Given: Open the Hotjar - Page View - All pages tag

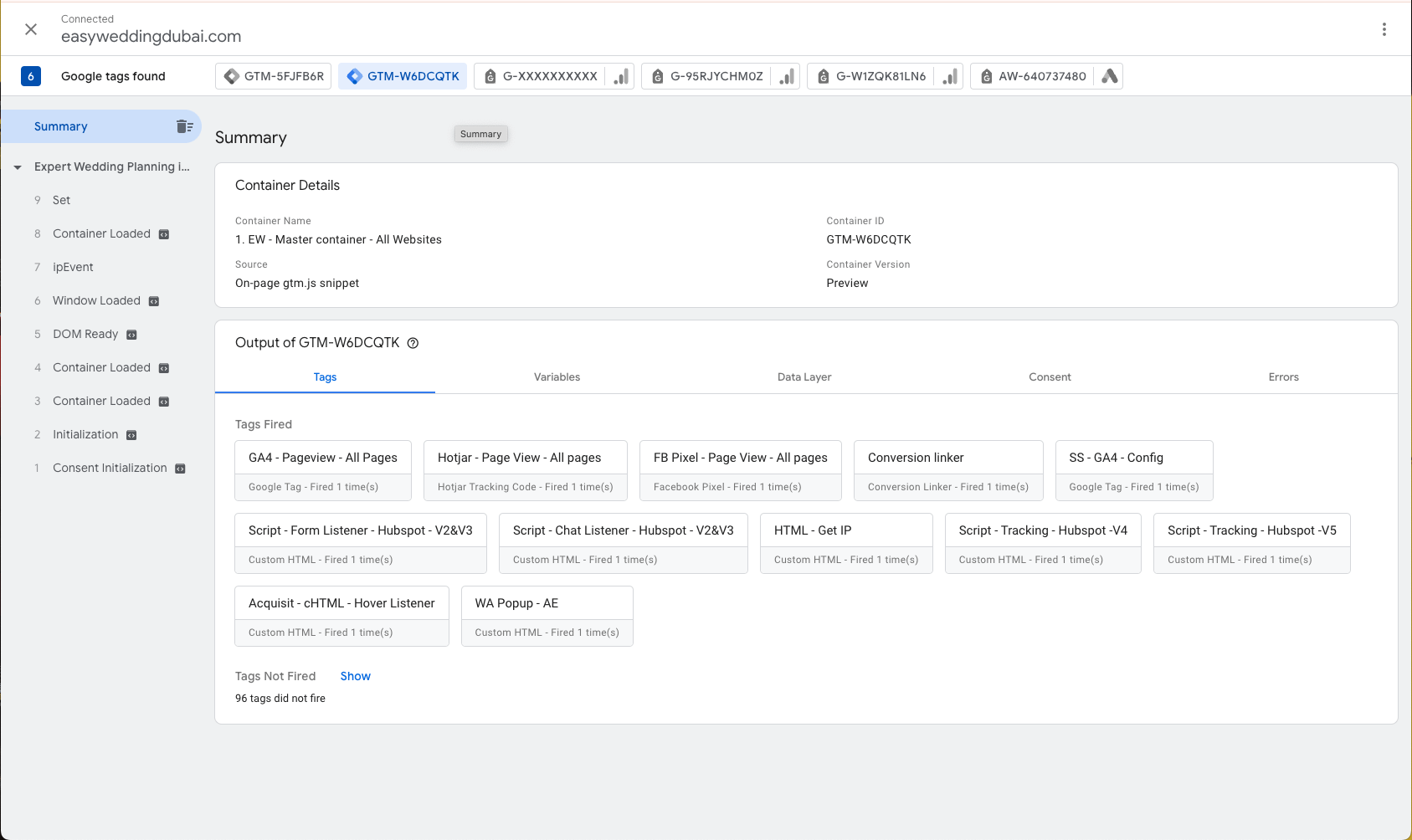Looking at the screenshot, I should click(526, 470).
